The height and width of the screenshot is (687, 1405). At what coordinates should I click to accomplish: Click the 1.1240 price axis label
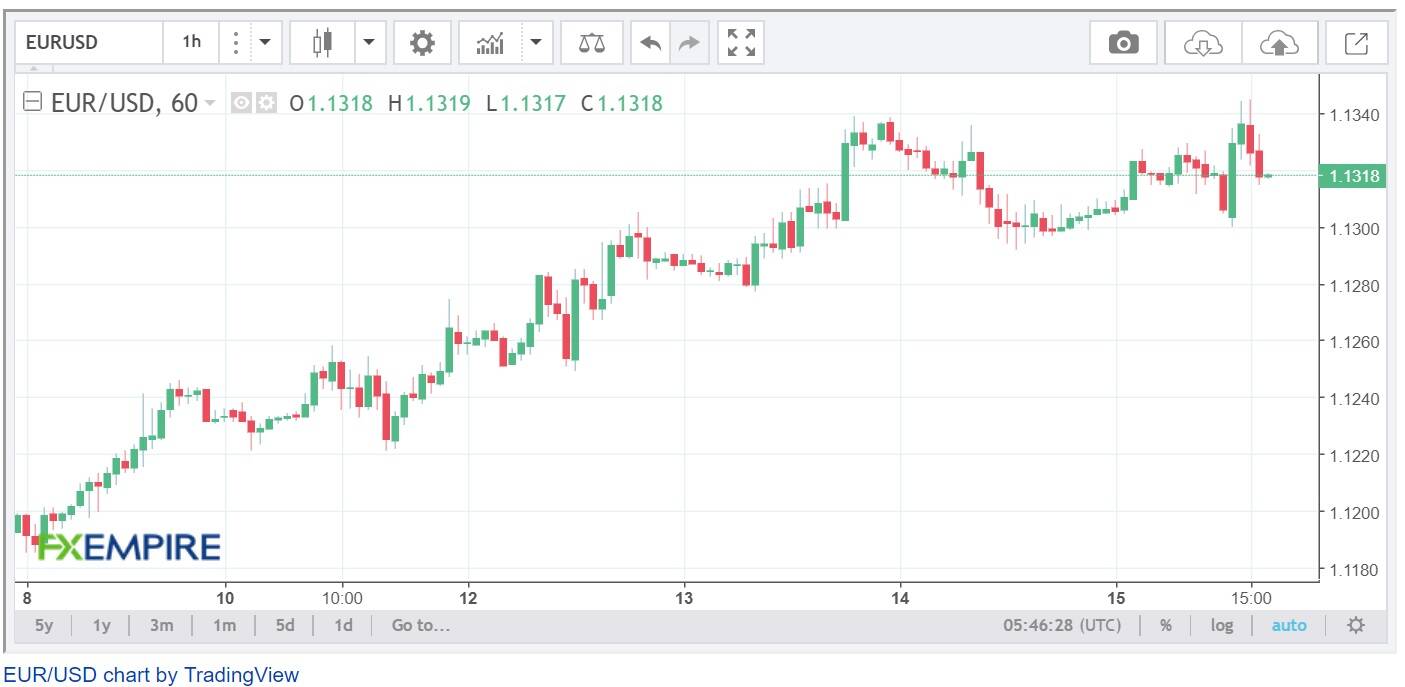(1354, 399)
